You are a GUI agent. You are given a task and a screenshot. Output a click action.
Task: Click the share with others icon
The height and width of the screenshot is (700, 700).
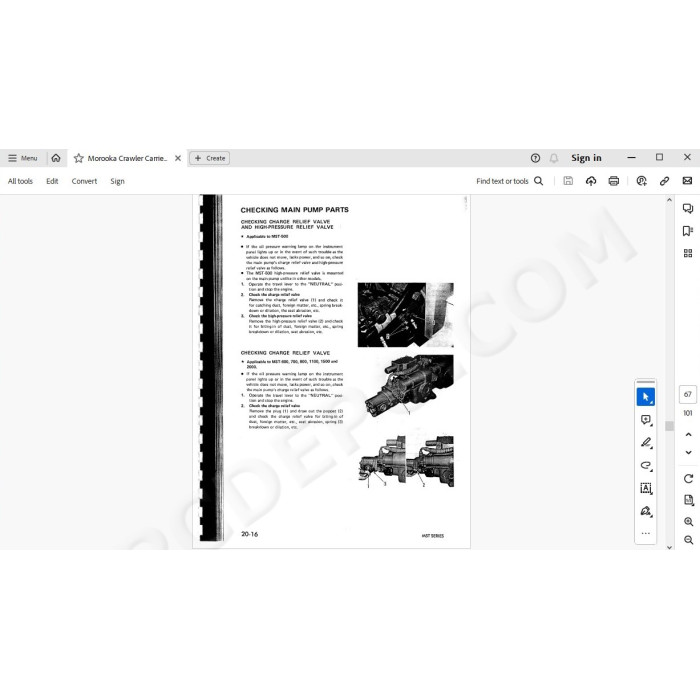pyautogui.click(x=642, y=181)
